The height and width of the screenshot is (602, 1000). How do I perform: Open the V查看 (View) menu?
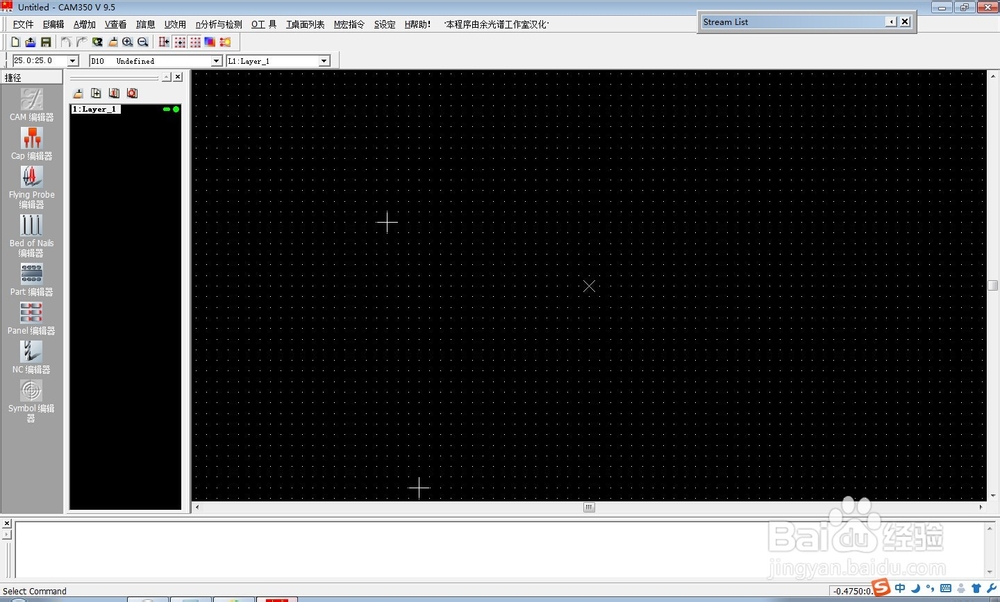(x=115, y=24)
